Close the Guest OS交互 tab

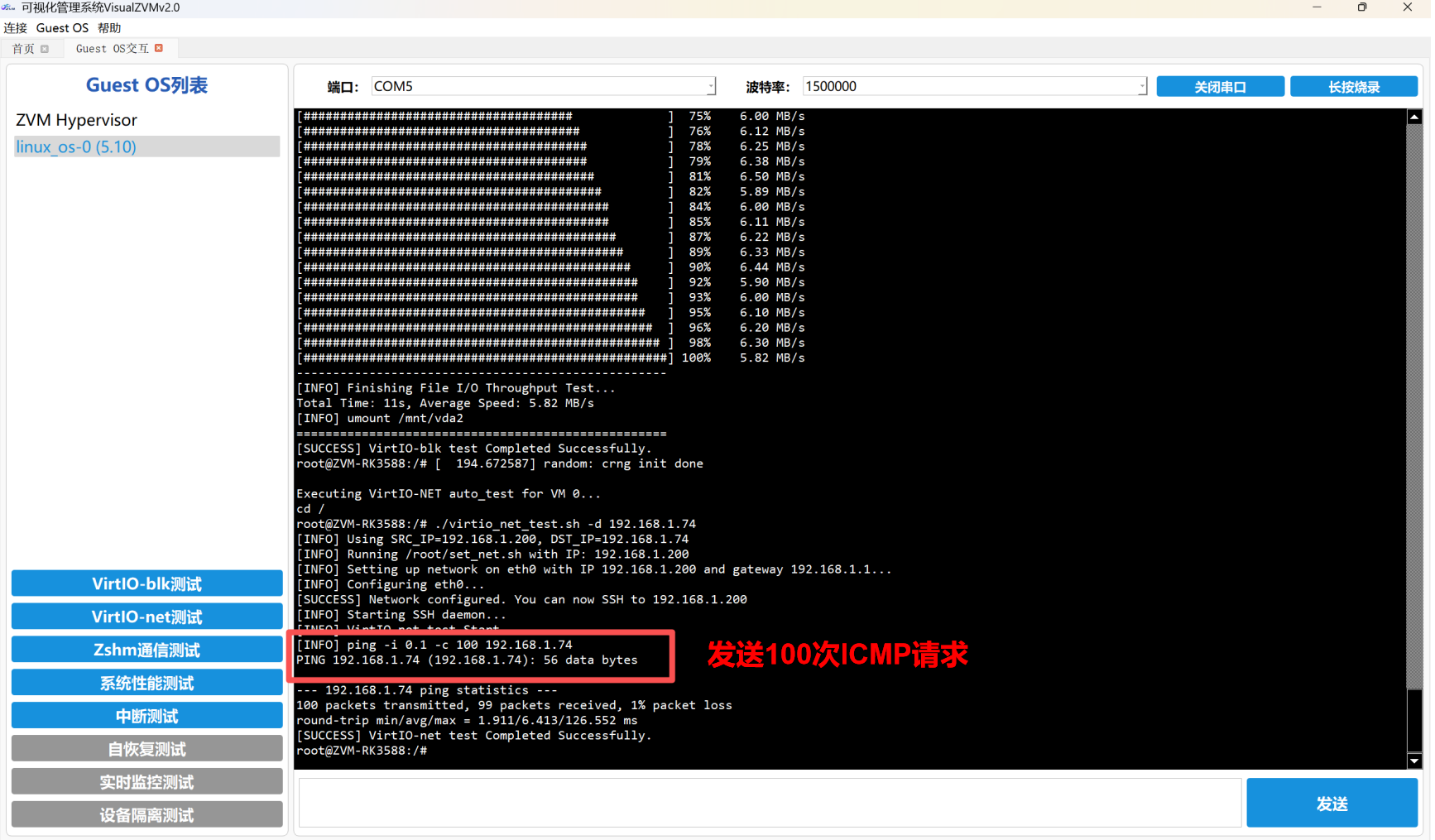click(159, 48)
